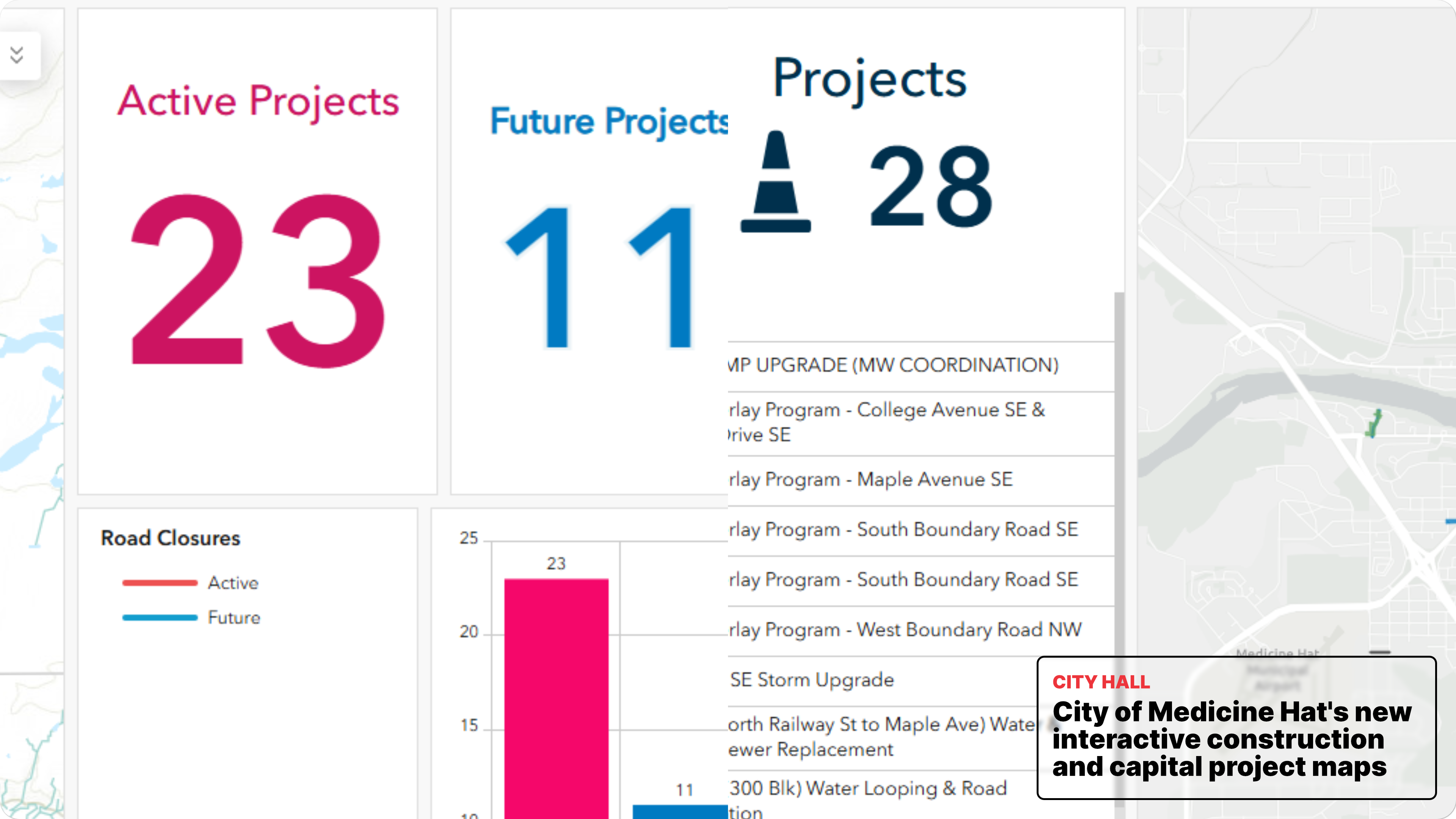The height and width of the screenshot is (819, 1456).
Task: Click the CITY HALL category label
Action: [x=1100, y=682]
